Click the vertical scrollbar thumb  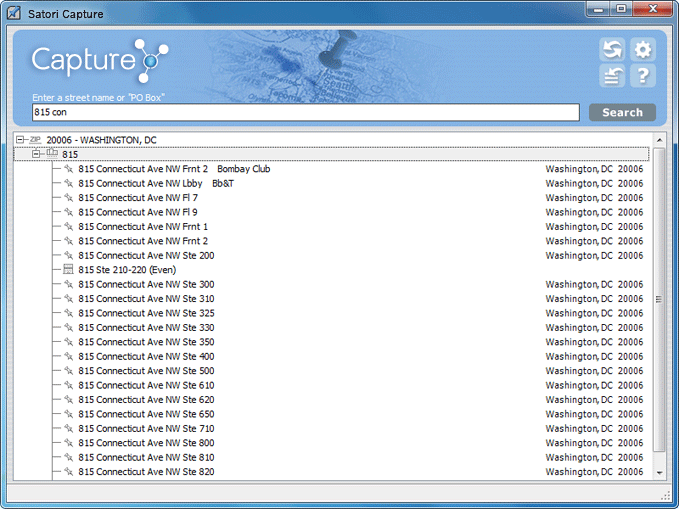tap(659, 299)
